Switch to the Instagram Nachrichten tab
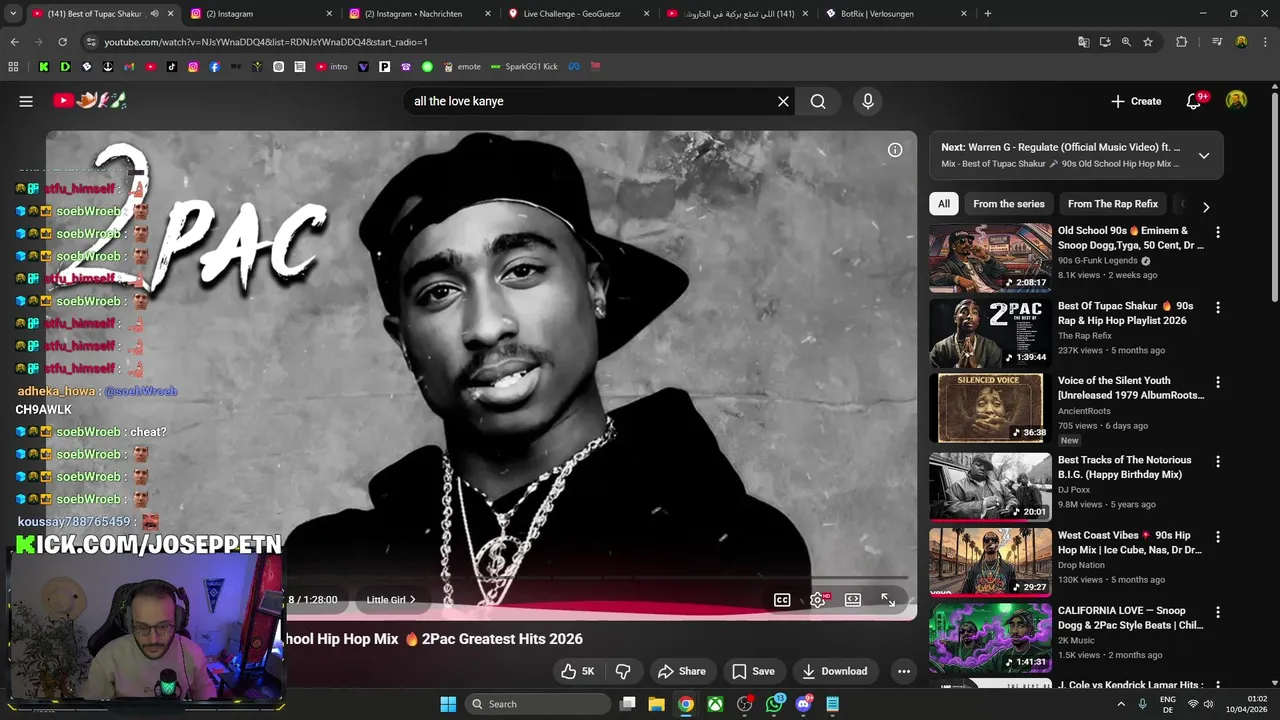Viewport: 1280px width, 720px height. click(420, 14)
